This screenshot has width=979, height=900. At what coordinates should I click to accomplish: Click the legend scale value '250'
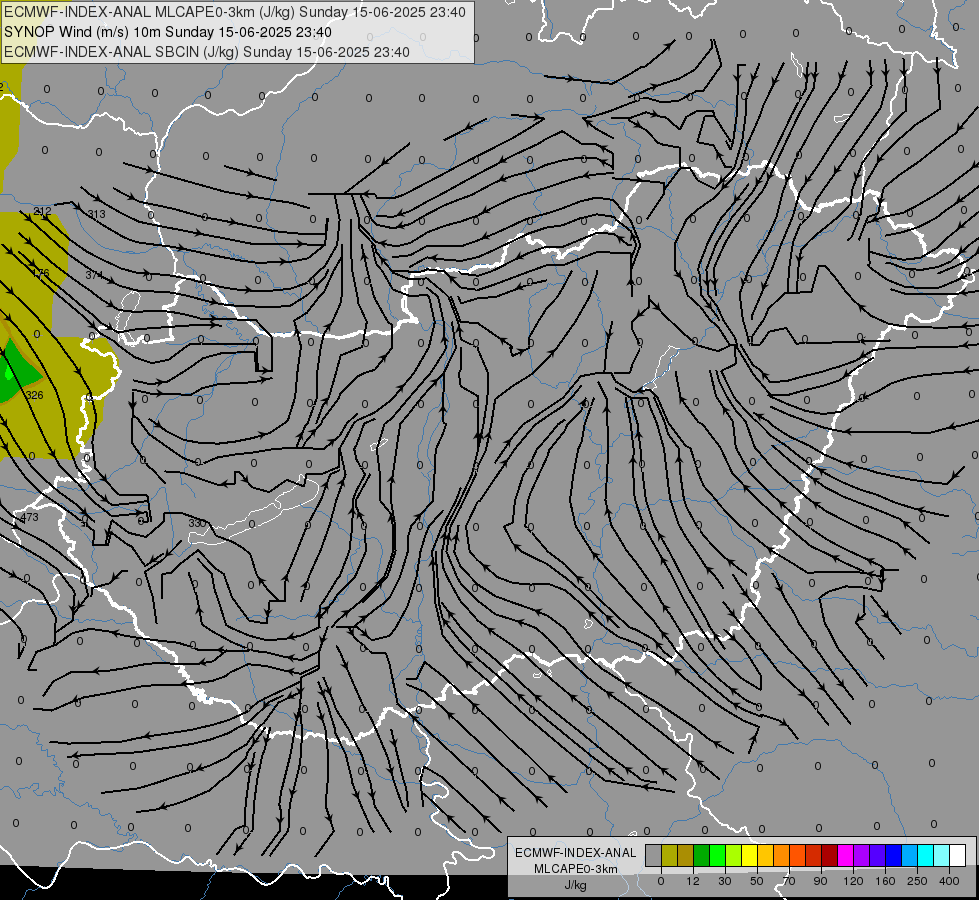coord(917,881)
